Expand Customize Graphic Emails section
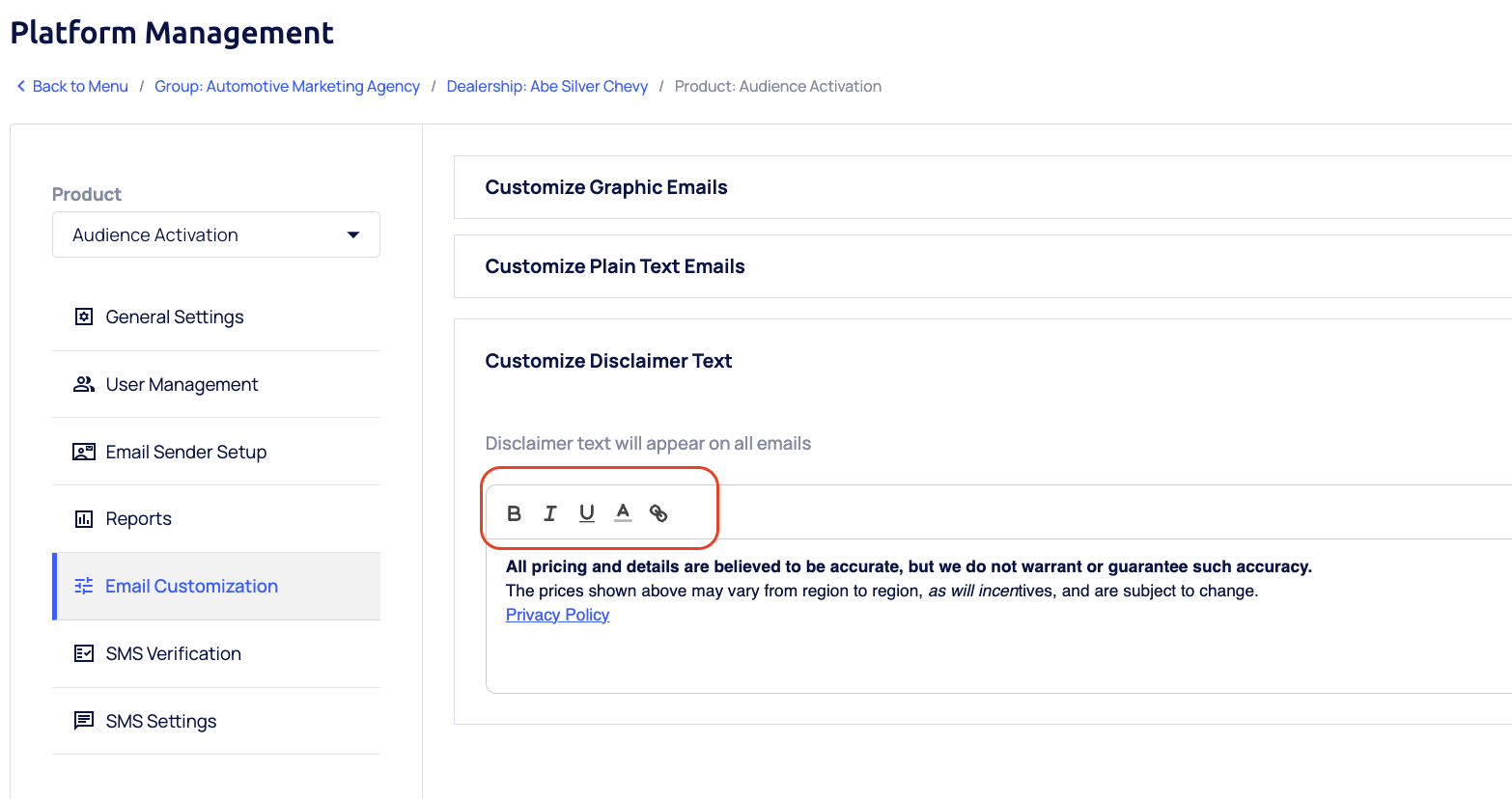The image size is (1512, 799). 606,187
